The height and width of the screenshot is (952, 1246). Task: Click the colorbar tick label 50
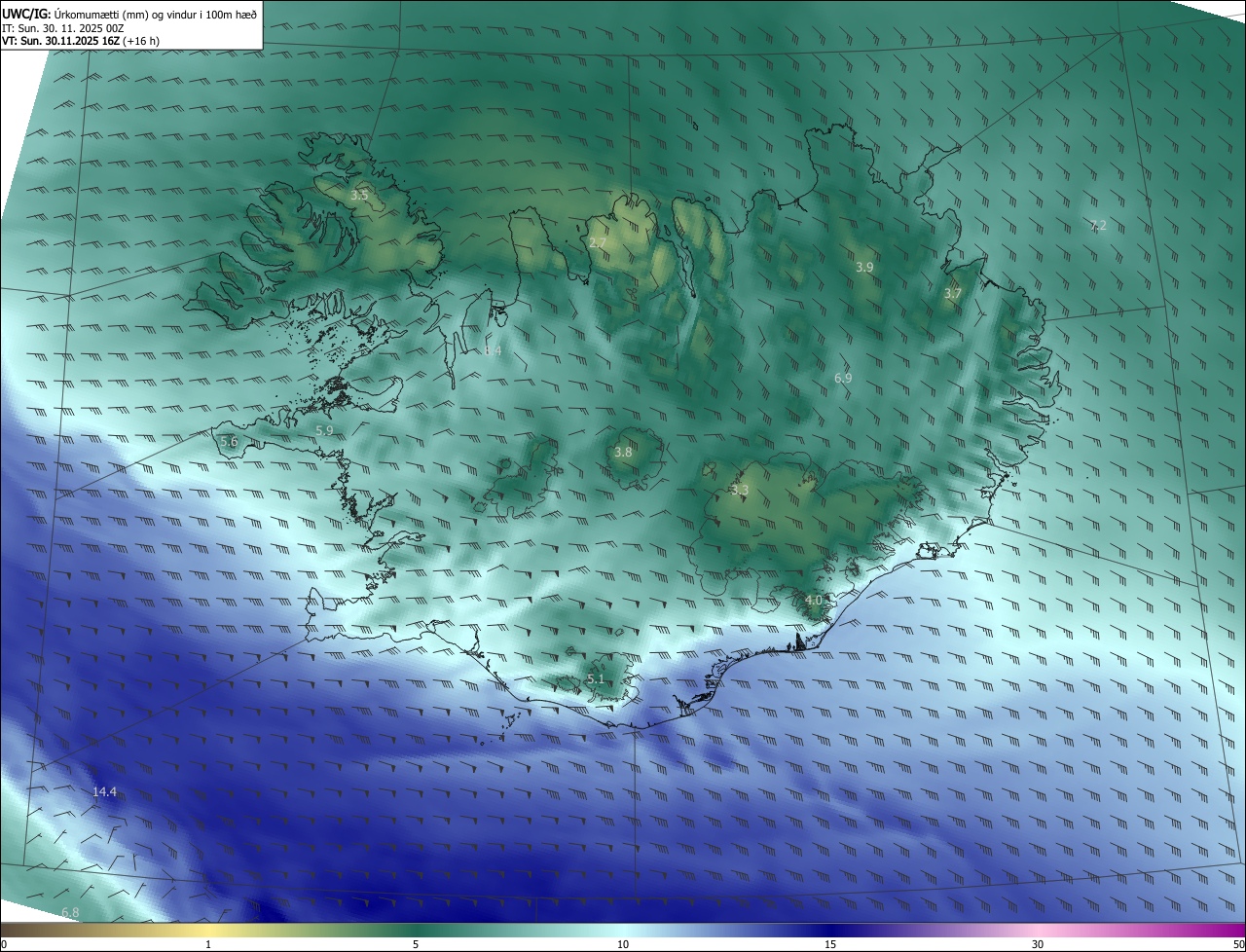(x=1238, y=944)
